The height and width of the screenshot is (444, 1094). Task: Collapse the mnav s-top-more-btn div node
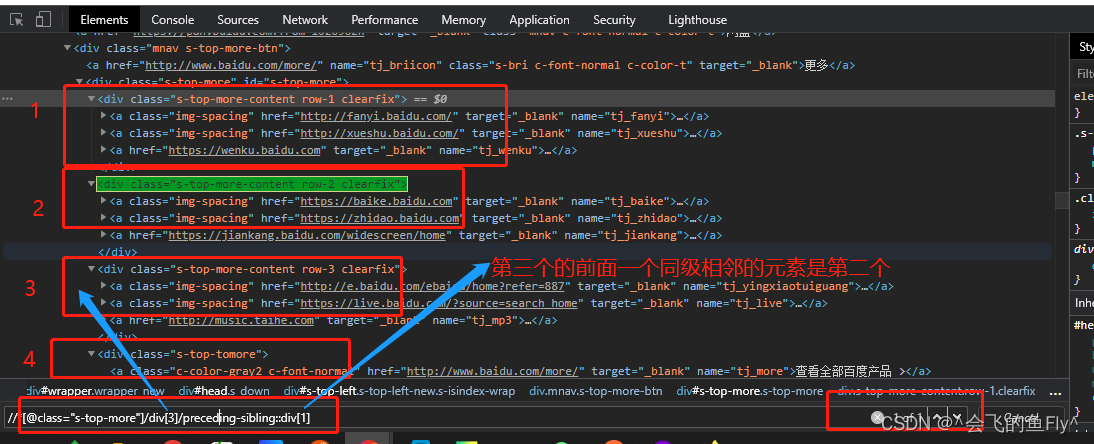click(x=68, y=48)
